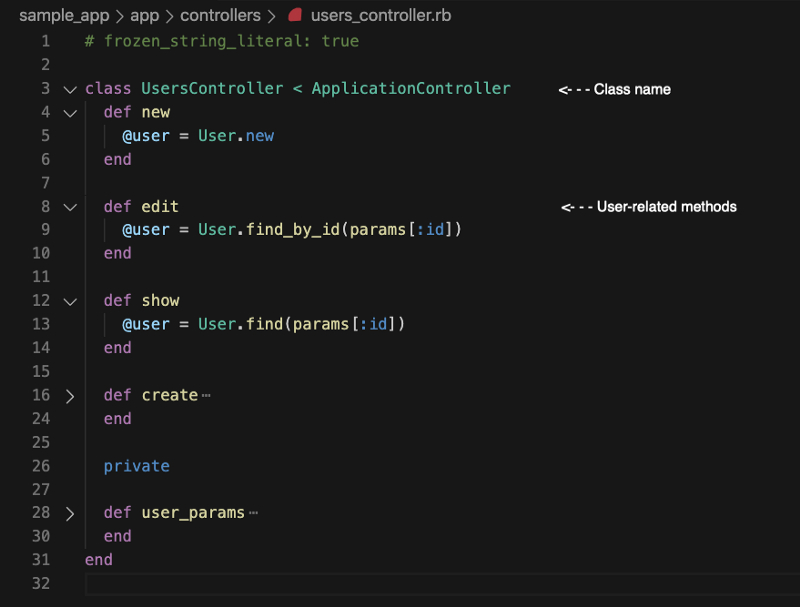Click the ApplicationController superclass name

point(410,89)
